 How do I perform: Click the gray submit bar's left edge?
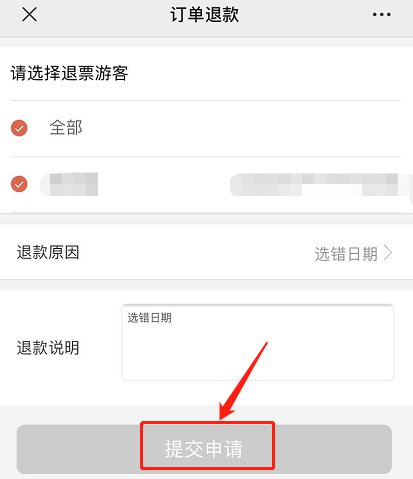click(79, 449)
